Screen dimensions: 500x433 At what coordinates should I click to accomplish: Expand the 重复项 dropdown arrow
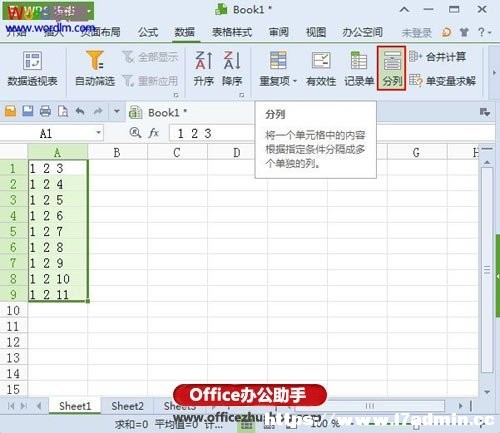(x=295, y=81)
